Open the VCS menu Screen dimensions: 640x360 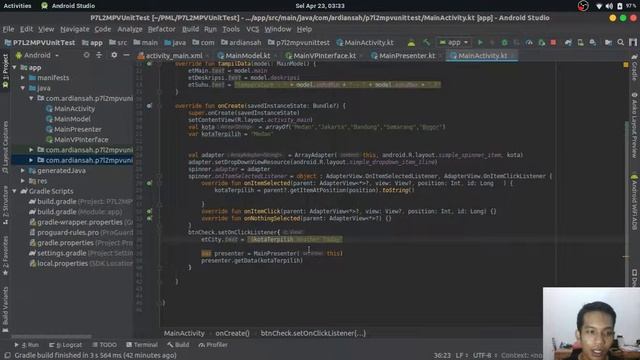pos(252,29)
